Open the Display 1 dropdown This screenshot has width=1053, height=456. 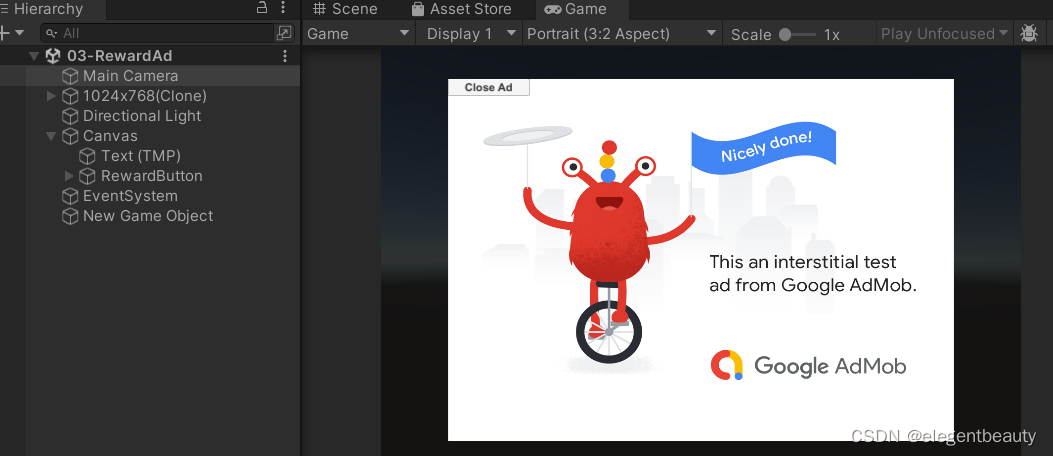click(x=469, y=34)
